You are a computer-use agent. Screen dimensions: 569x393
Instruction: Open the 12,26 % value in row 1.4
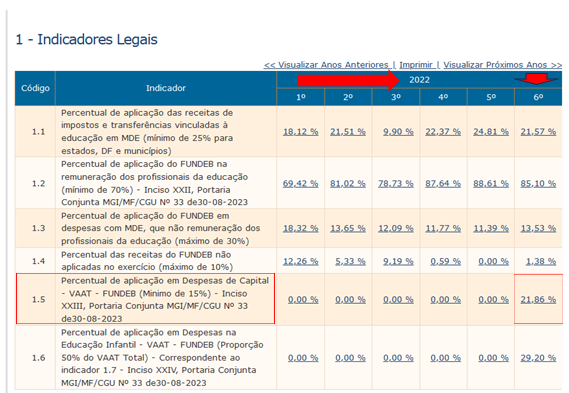(300, 261)
